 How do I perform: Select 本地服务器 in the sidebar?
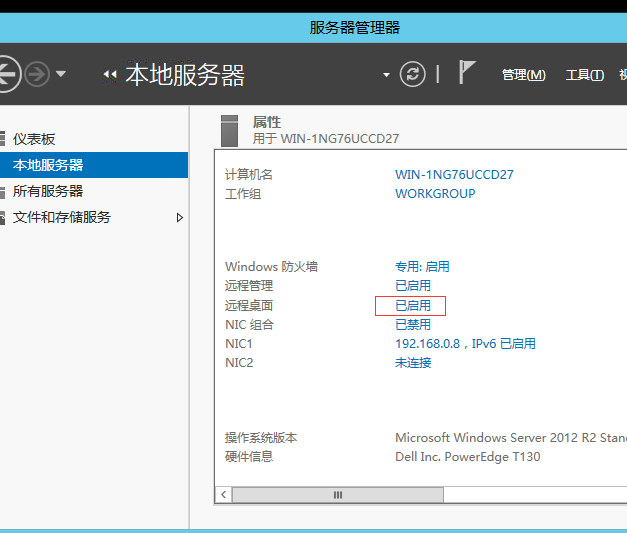(94, 165)
